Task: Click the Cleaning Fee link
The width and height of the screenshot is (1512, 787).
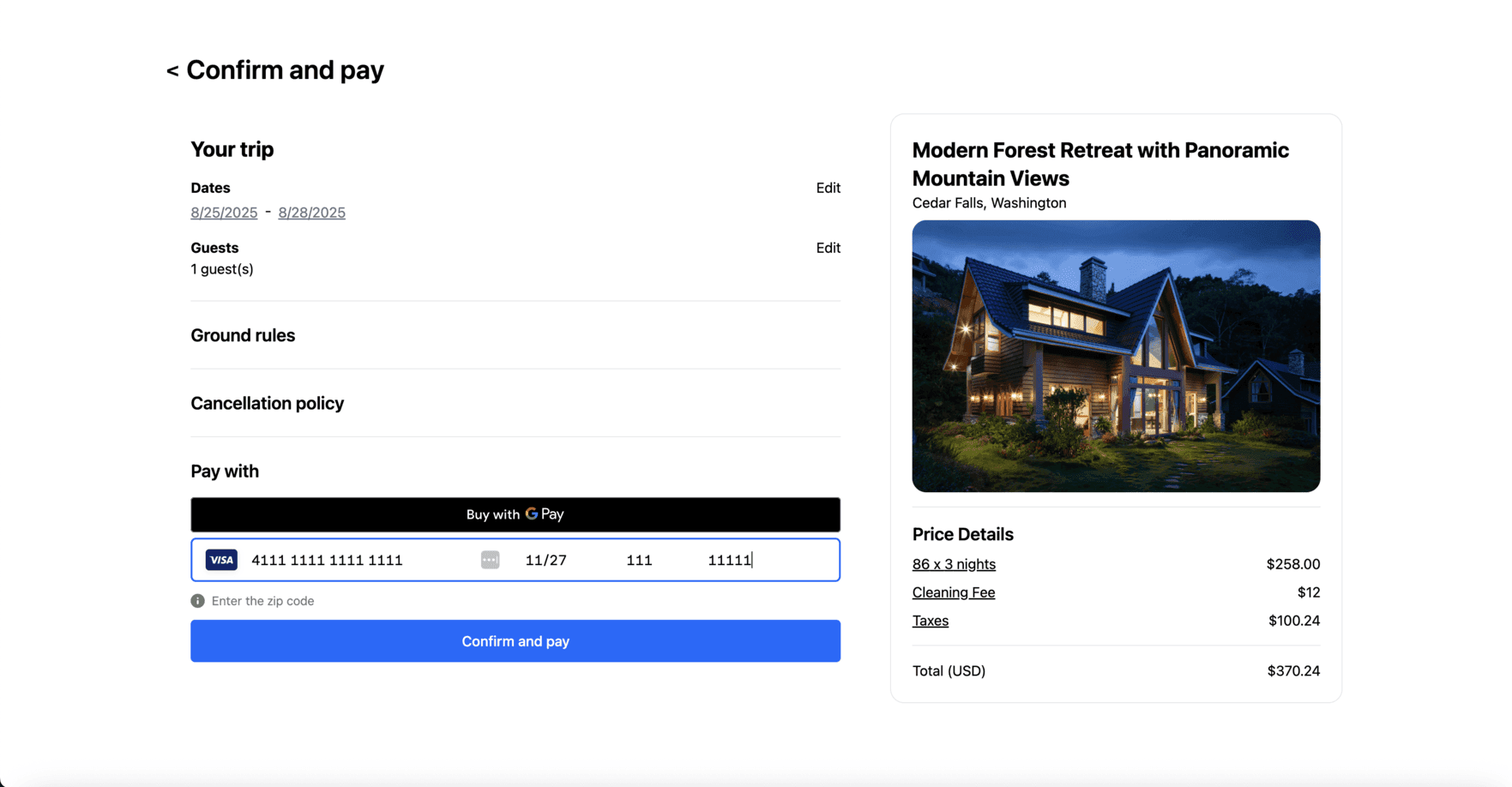Action: pyautogui.click(x=953, y=592)
